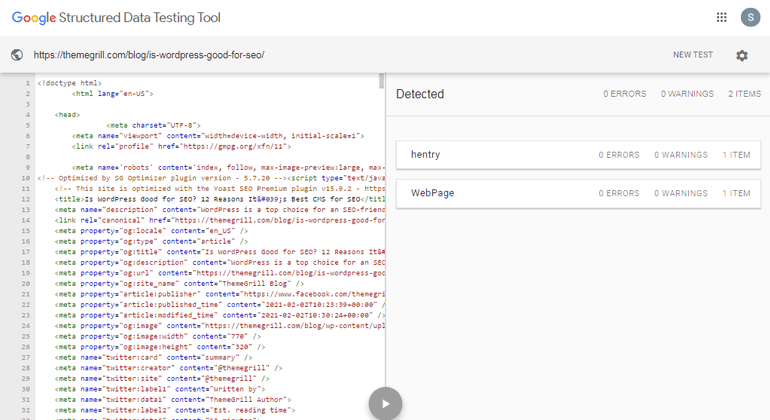Image resolution: width=770 pixels, height=420 pixels.
Task: Click the doctype html line of code
Action: click(x=69, y=83)
